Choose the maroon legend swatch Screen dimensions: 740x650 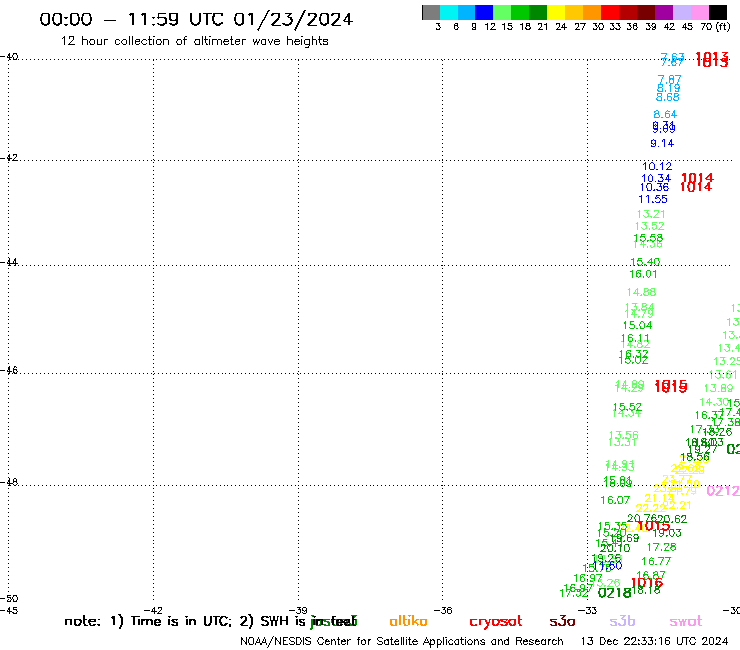pos(646,12)
